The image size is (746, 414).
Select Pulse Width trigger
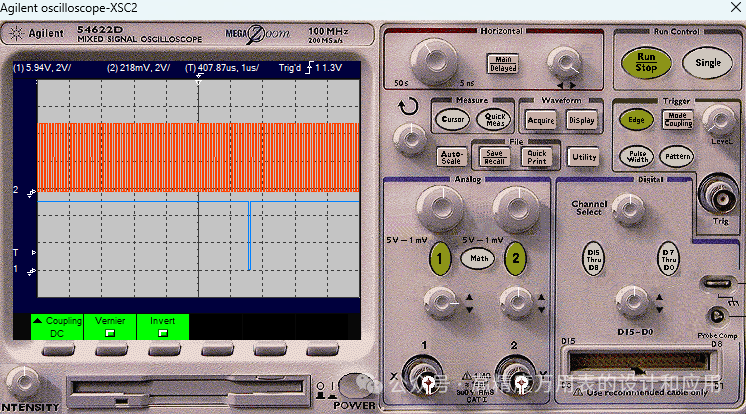(x=637, y=156)
